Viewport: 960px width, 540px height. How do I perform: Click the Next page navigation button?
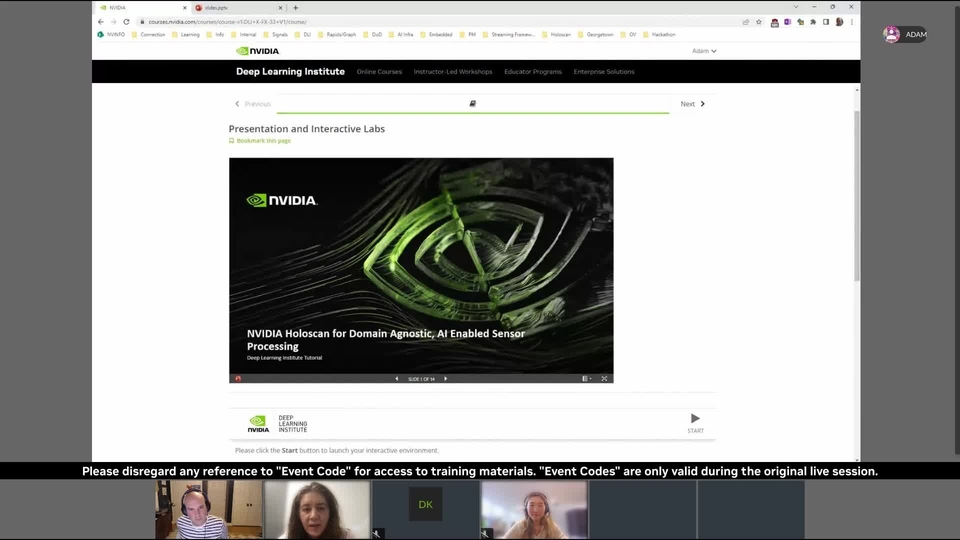[x=693, y=104]
